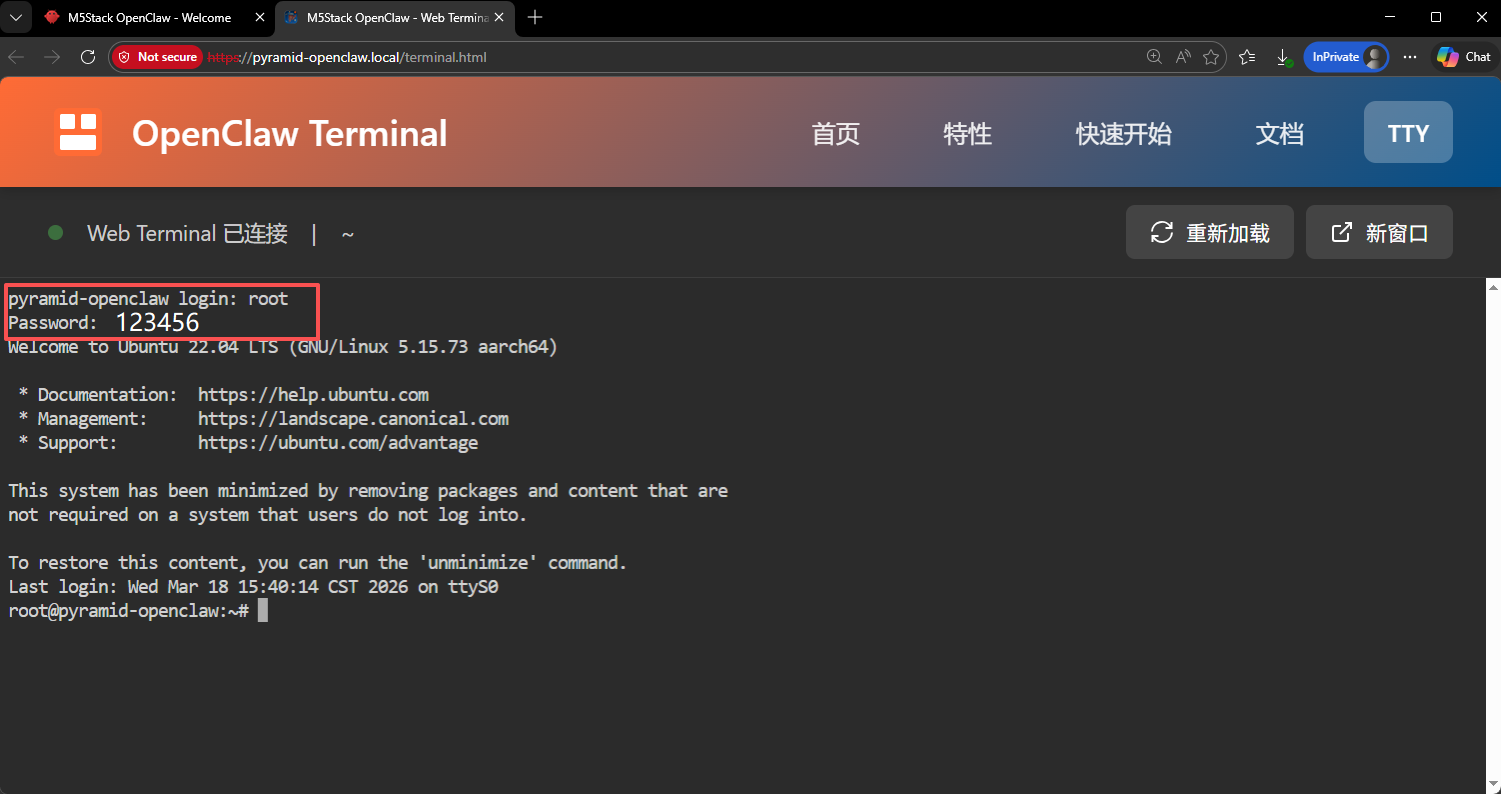The height and width of the screenshot is (794, 1501).
Task: Add page to favorites with star icon
Action: tap(1211, 57)
